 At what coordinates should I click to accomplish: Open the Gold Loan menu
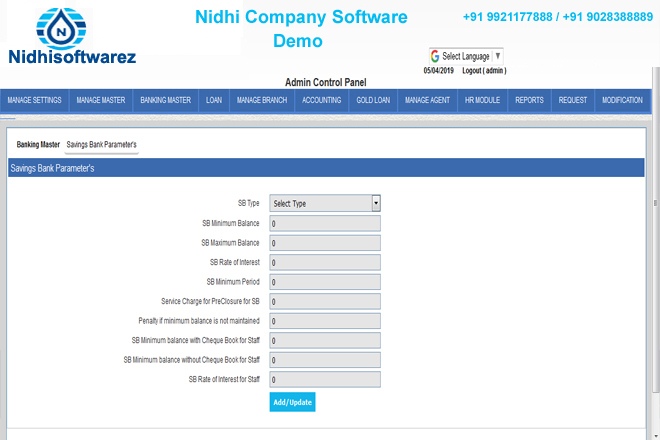373,100
